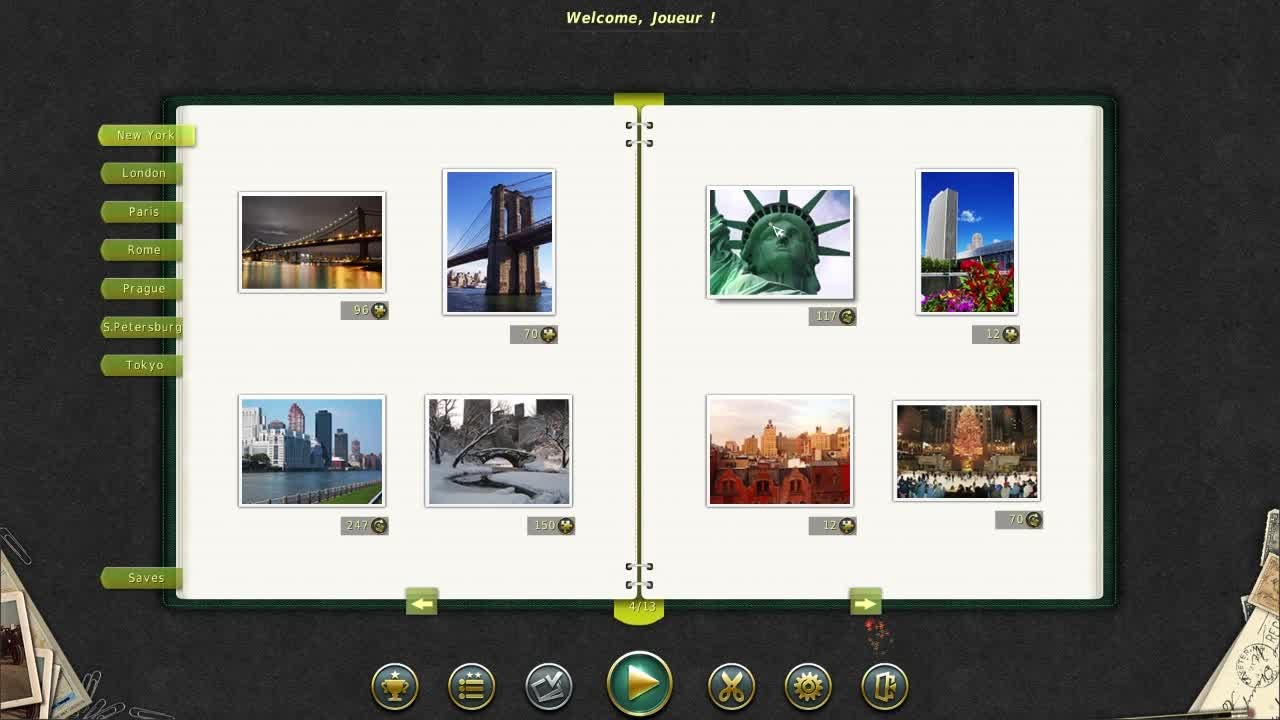Image resolution: width=1280 pixels, height=720 pixels.
Task: Choose the Statue of Liberty puzzle photo
Action: 780,243
